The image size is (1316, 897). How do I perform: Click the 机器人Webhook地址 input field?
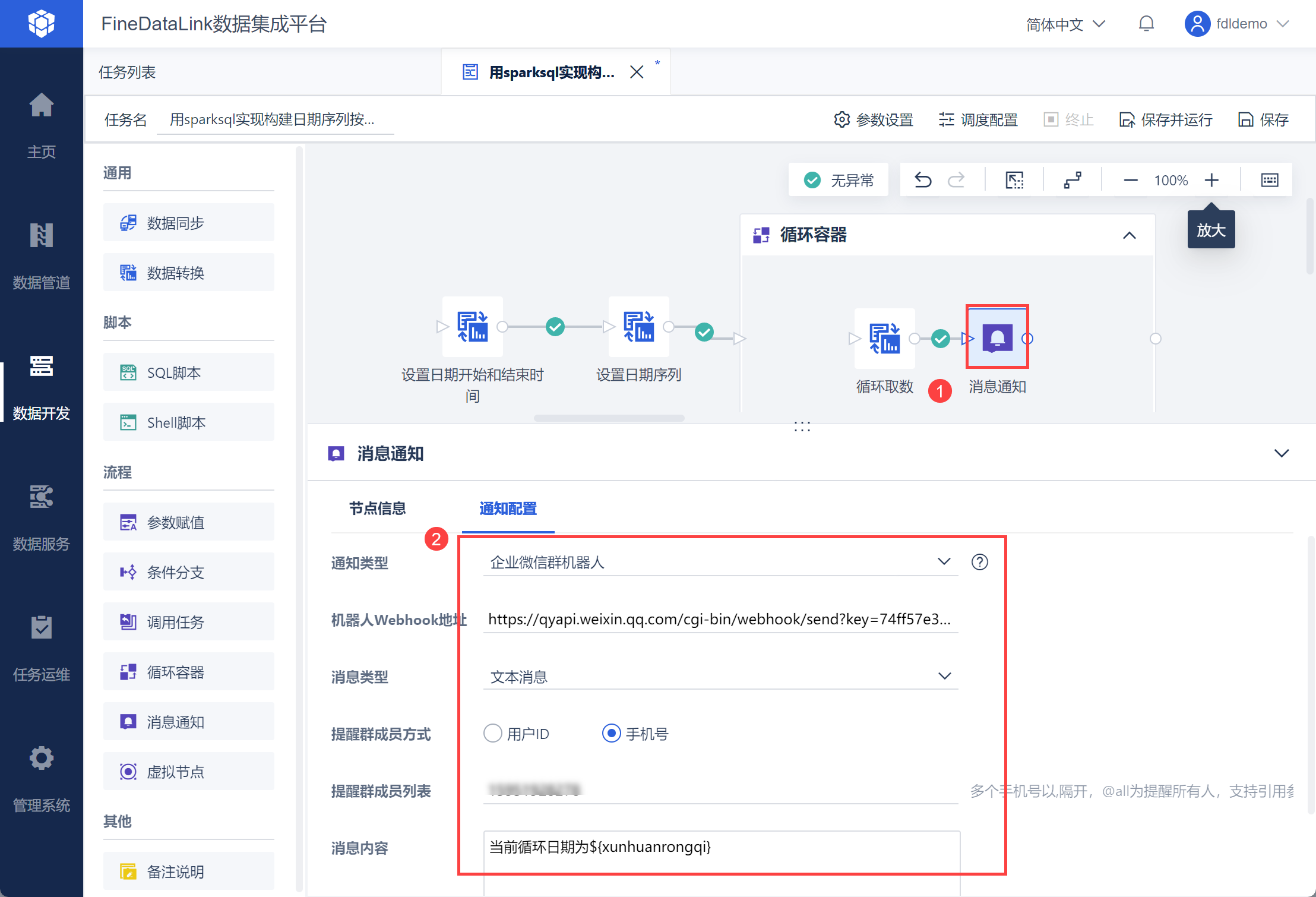[x=720, y=620]
